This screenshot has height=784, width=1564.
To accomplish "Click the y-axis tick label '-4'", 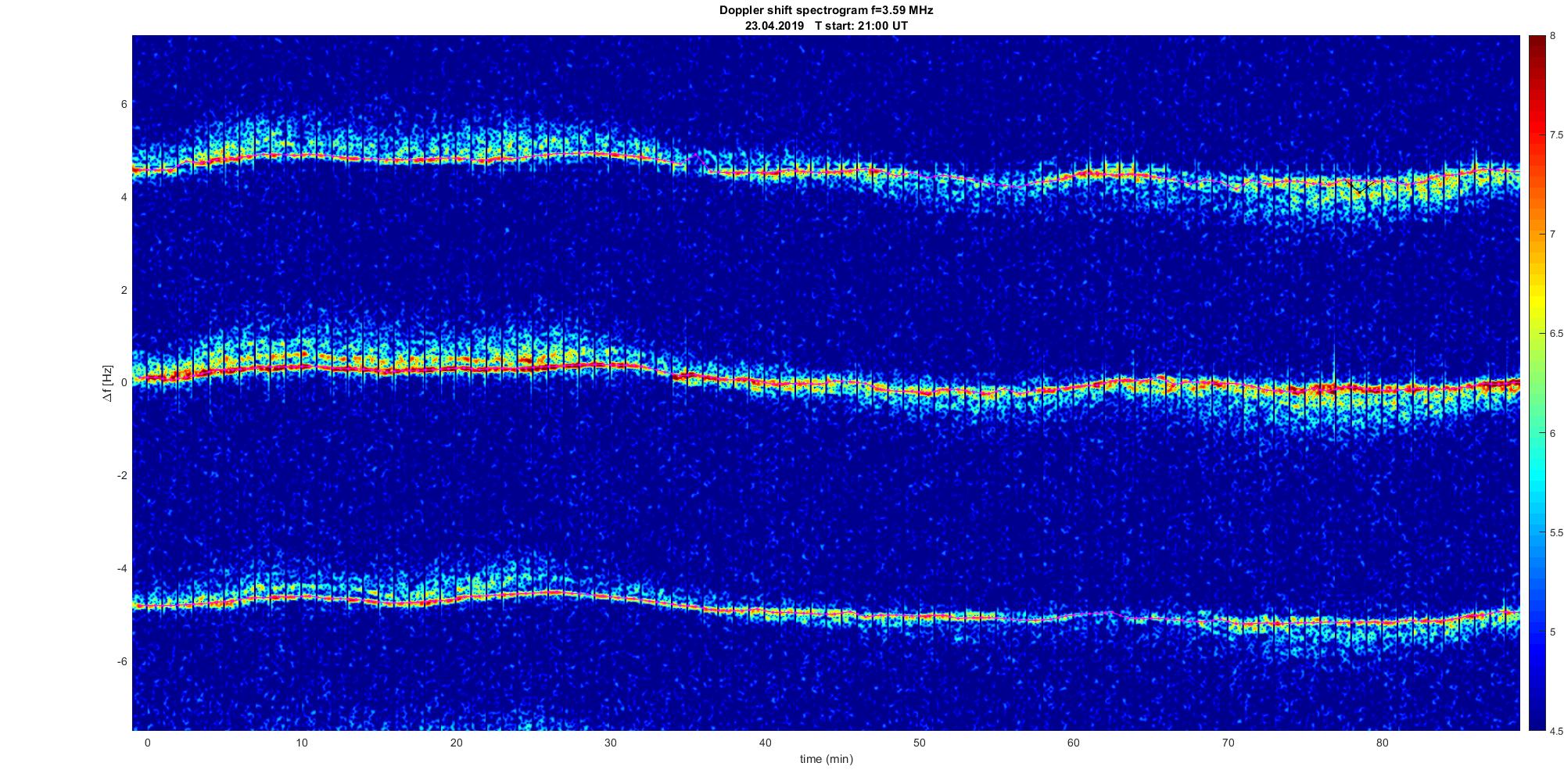I will pos(122,568).
